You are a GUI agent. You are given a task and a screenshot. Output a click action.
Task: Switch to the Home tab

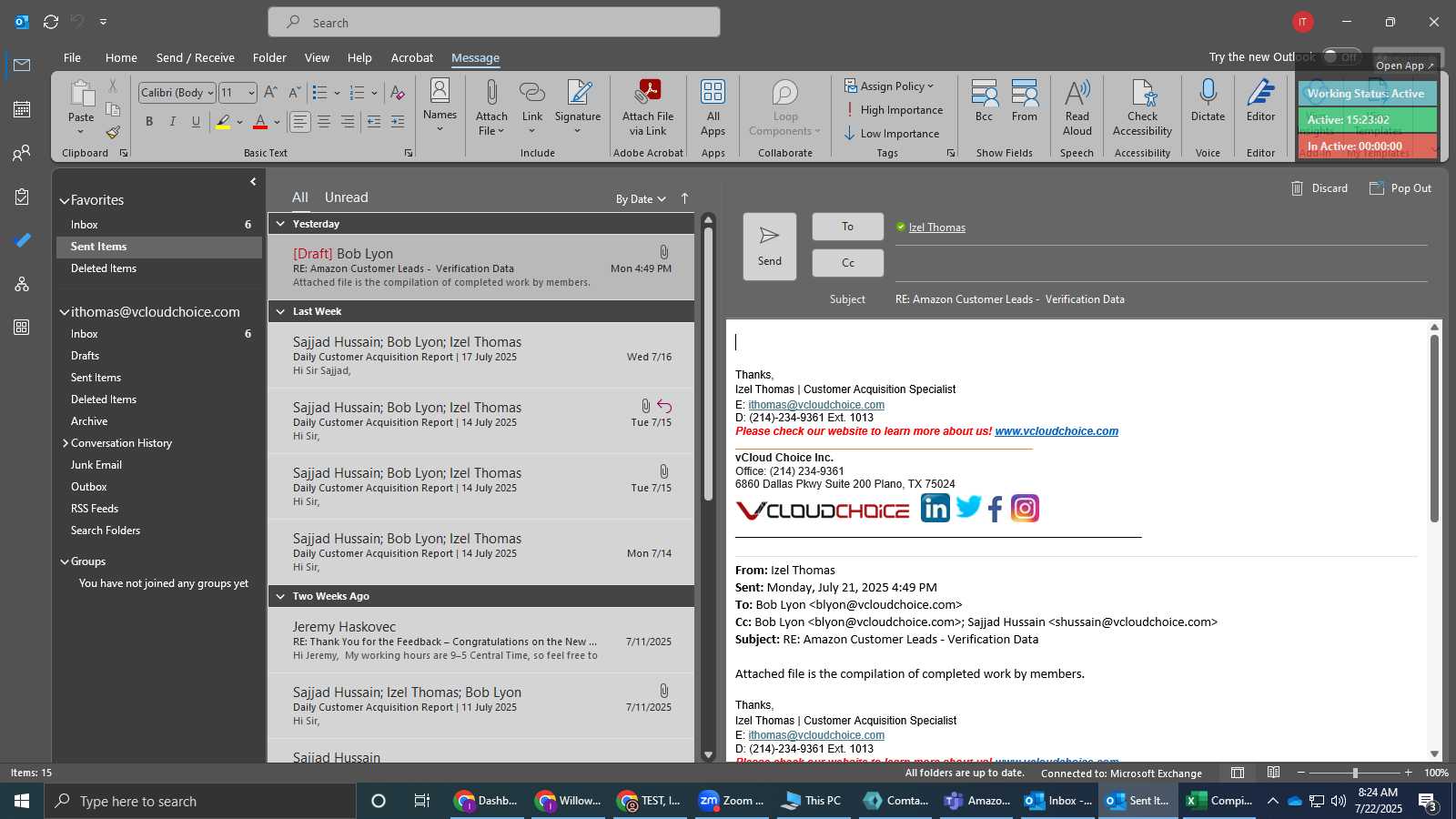pyautogui.click(x=121, y=57)
